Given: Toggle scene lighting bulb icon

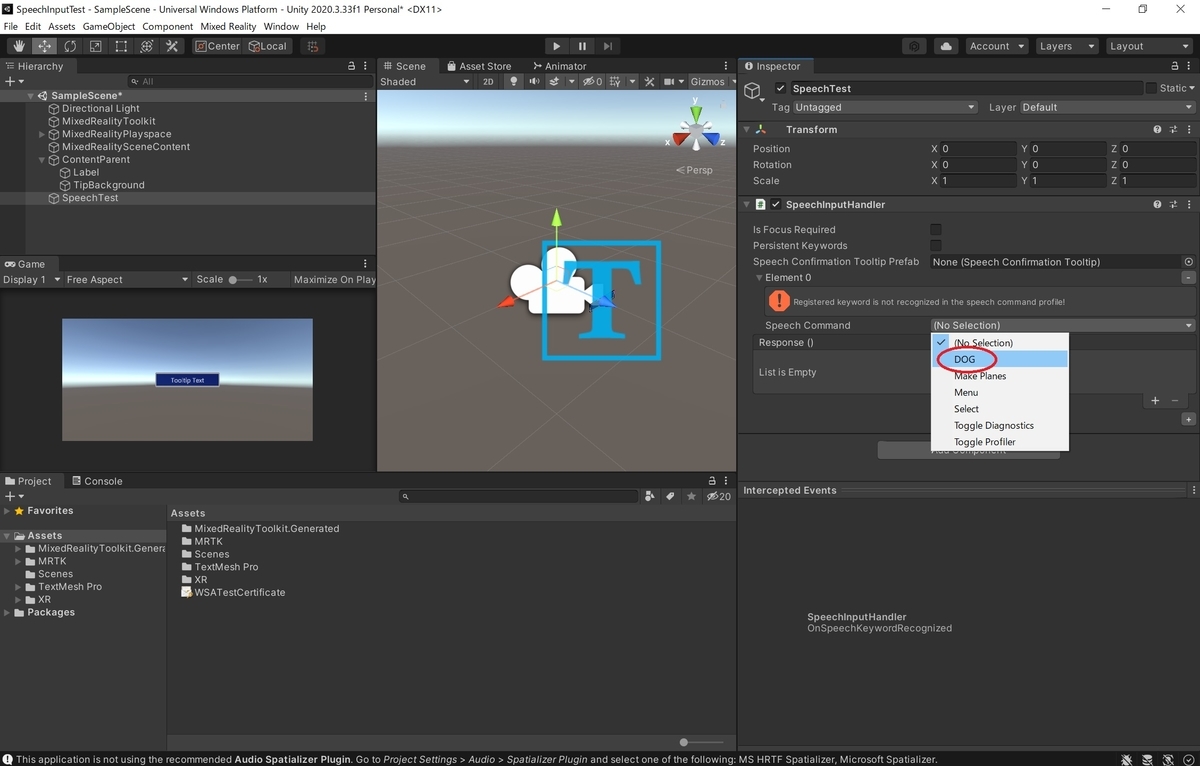Looking at the screenshot, I should (515, 82).
